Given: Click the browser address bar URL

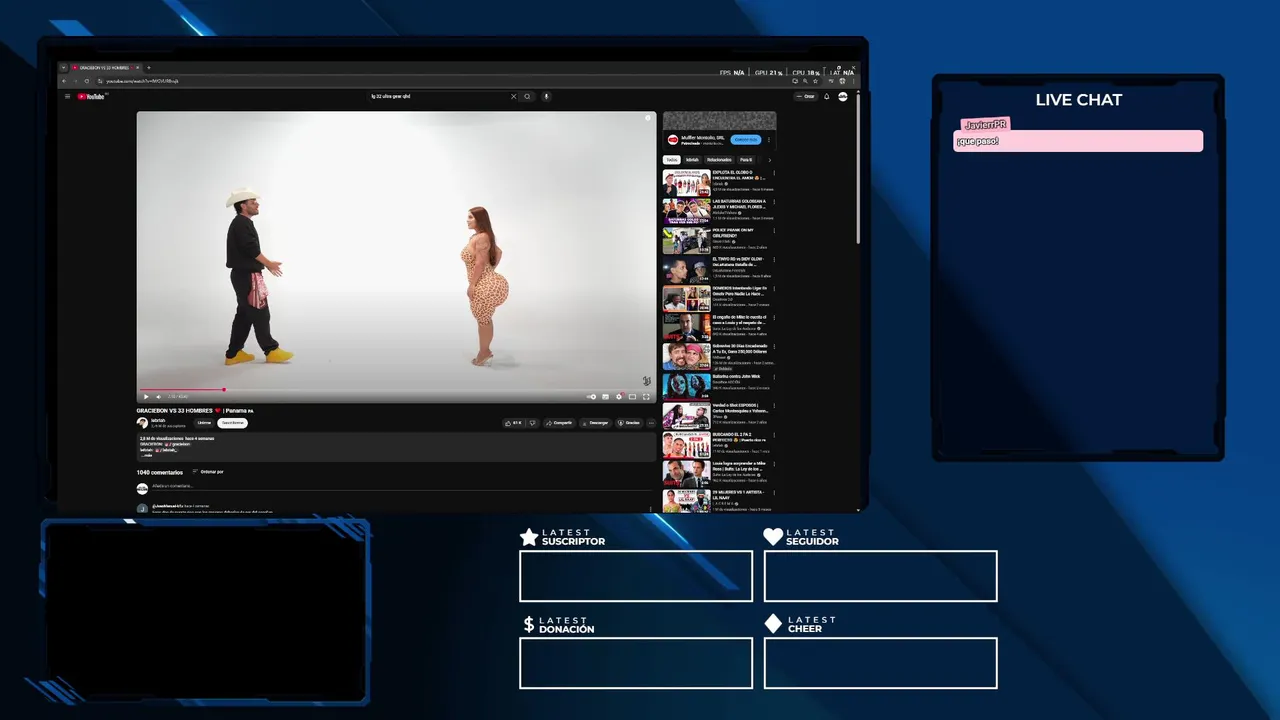Looking at the screenshot, I should 142,81.
